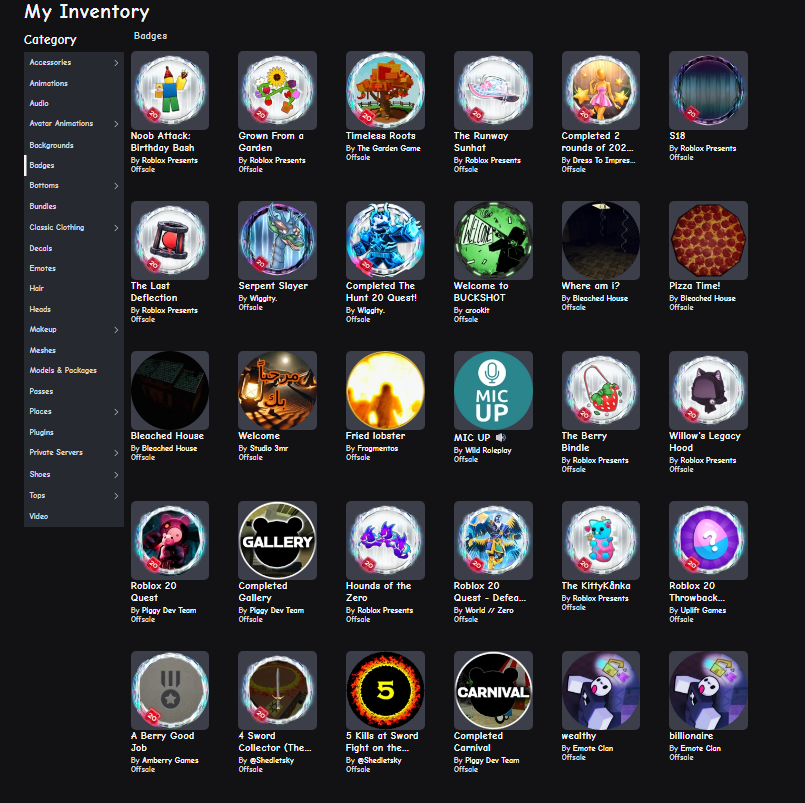Open the Wiggity. creator link under Serpent Slayer
Viewport: 805px width, 803px height.
(263, 298)
